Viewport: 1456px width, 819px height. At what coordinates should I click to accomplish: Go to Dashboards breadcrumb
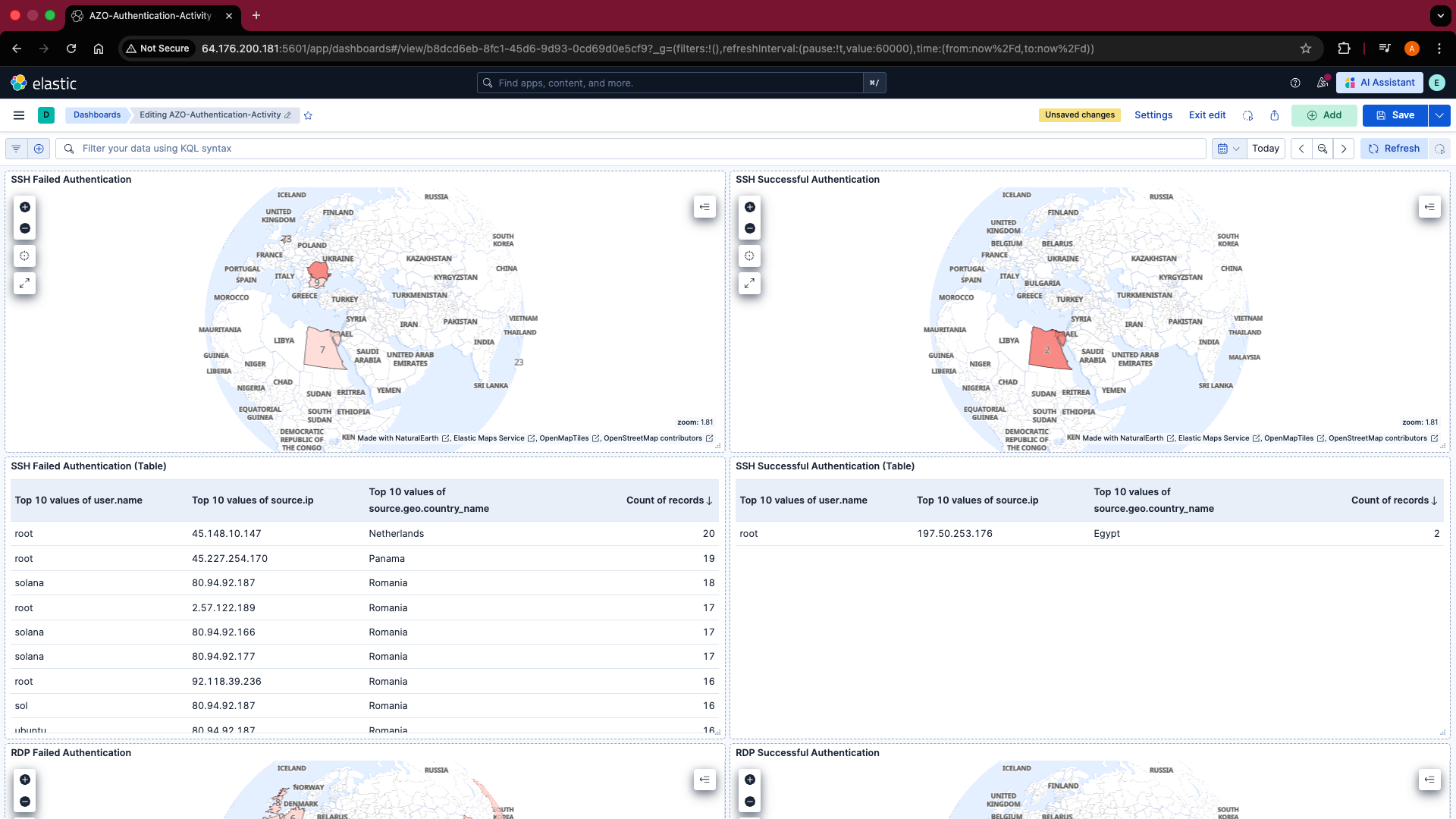[x=97, y=115]
